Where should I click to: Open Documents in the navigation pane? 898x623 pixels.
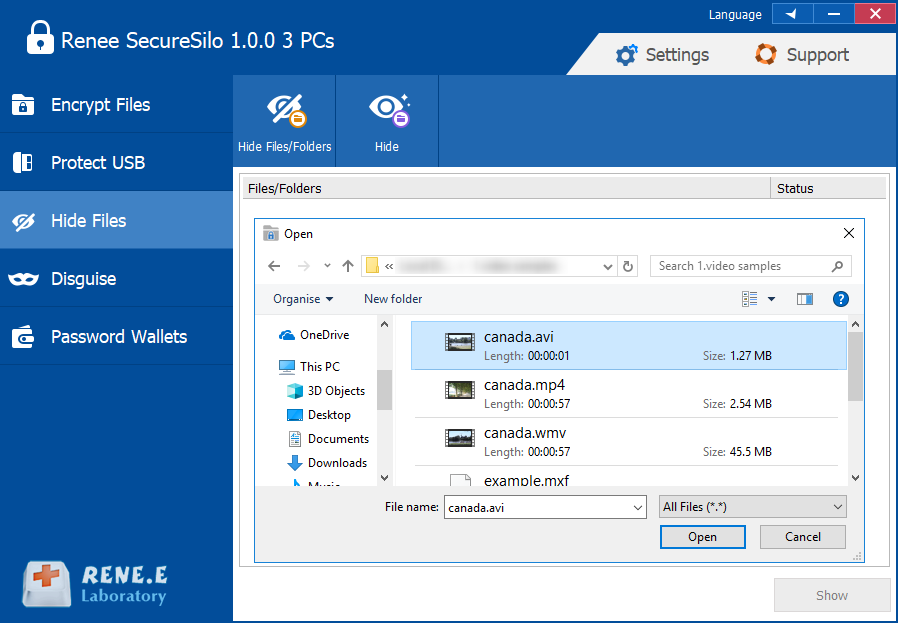point(328,439)
